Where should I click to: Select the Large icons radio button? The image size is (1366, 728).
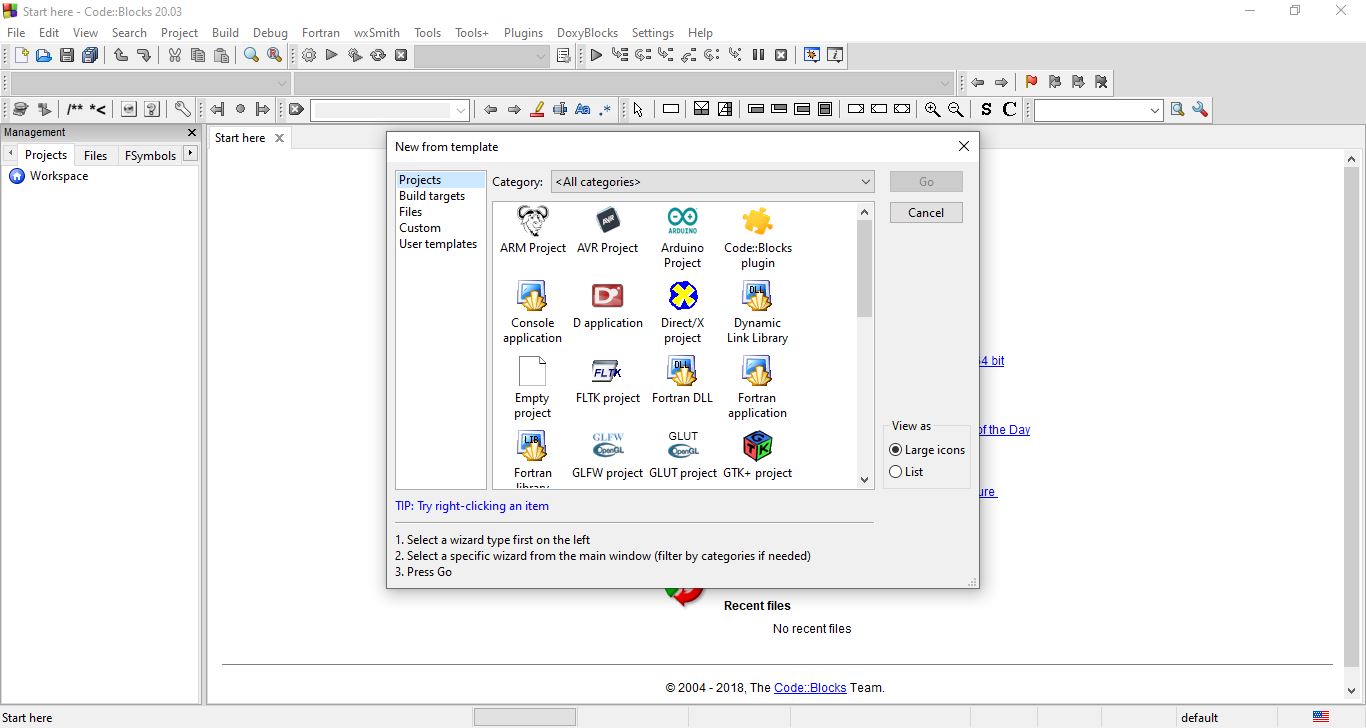896,450
